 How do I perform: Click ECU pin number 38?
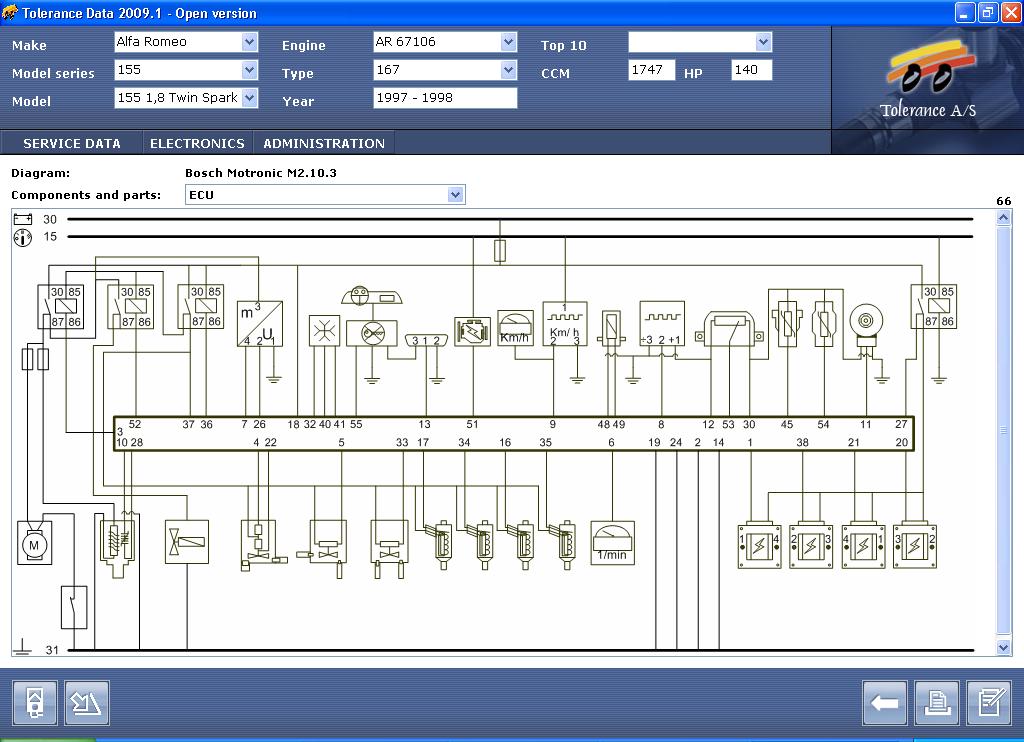point(803,442)
